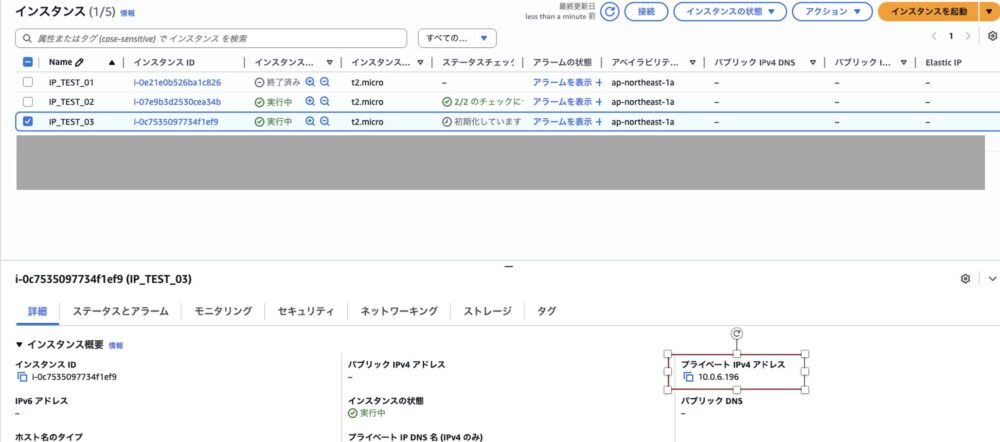Click the edit pencil beside Name column
1000x442 pixels.
pyautogui.click(x=79, y=62)
